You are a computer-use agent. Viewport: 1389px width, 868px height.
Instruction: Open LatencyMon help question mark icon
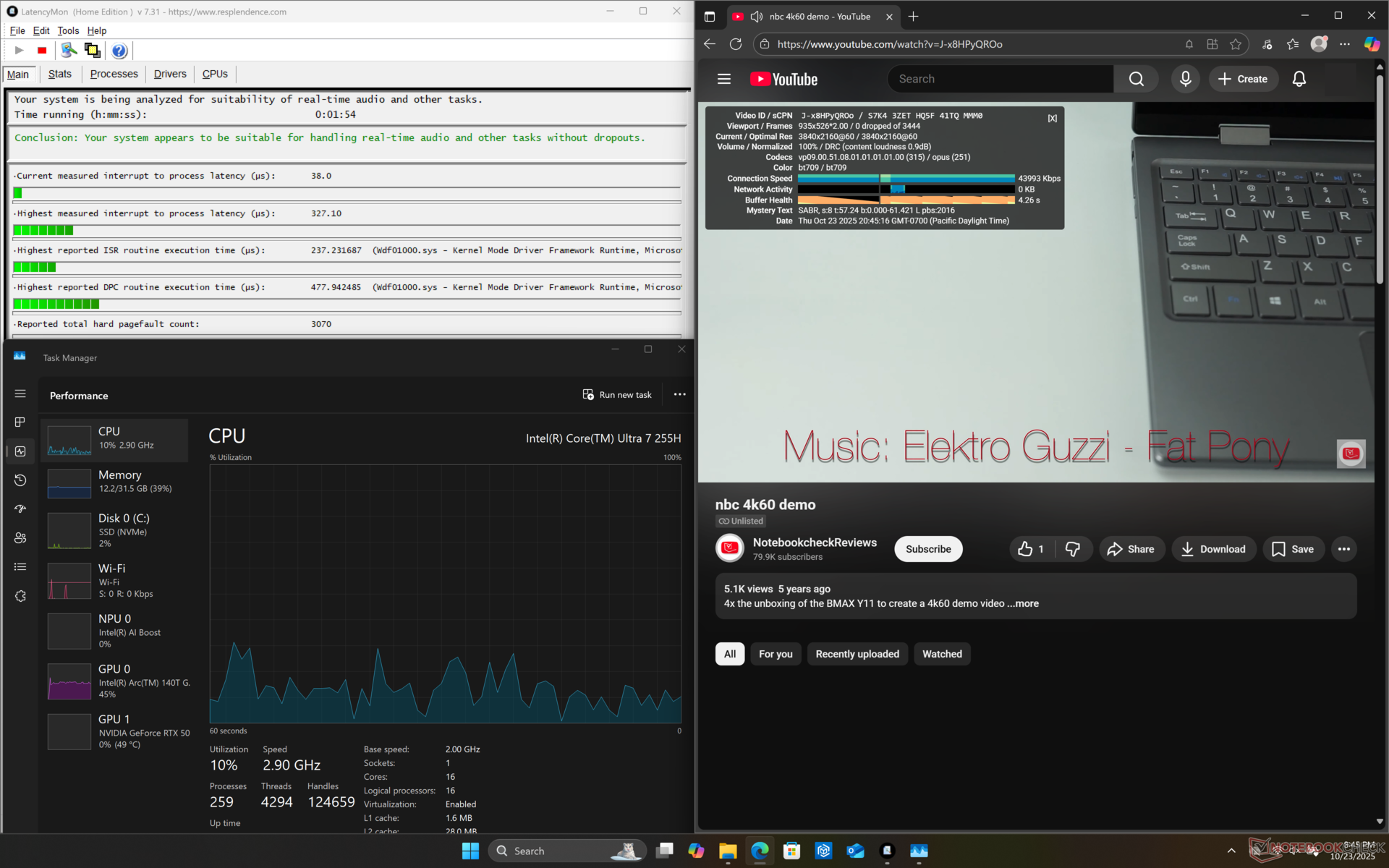point(119,51)
